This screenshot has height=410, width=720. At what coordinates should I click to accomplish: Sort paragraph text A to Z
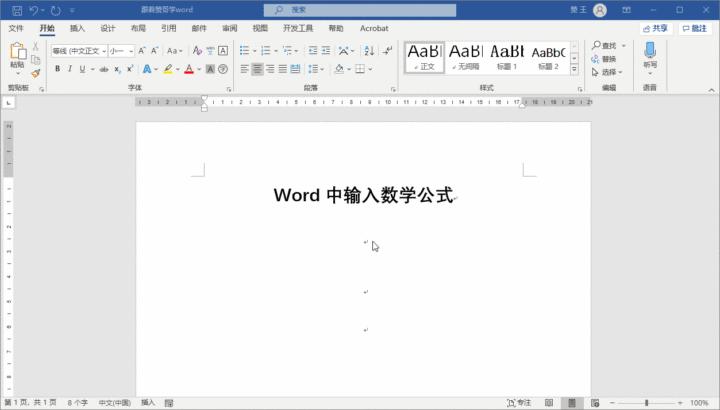(369, 51)
